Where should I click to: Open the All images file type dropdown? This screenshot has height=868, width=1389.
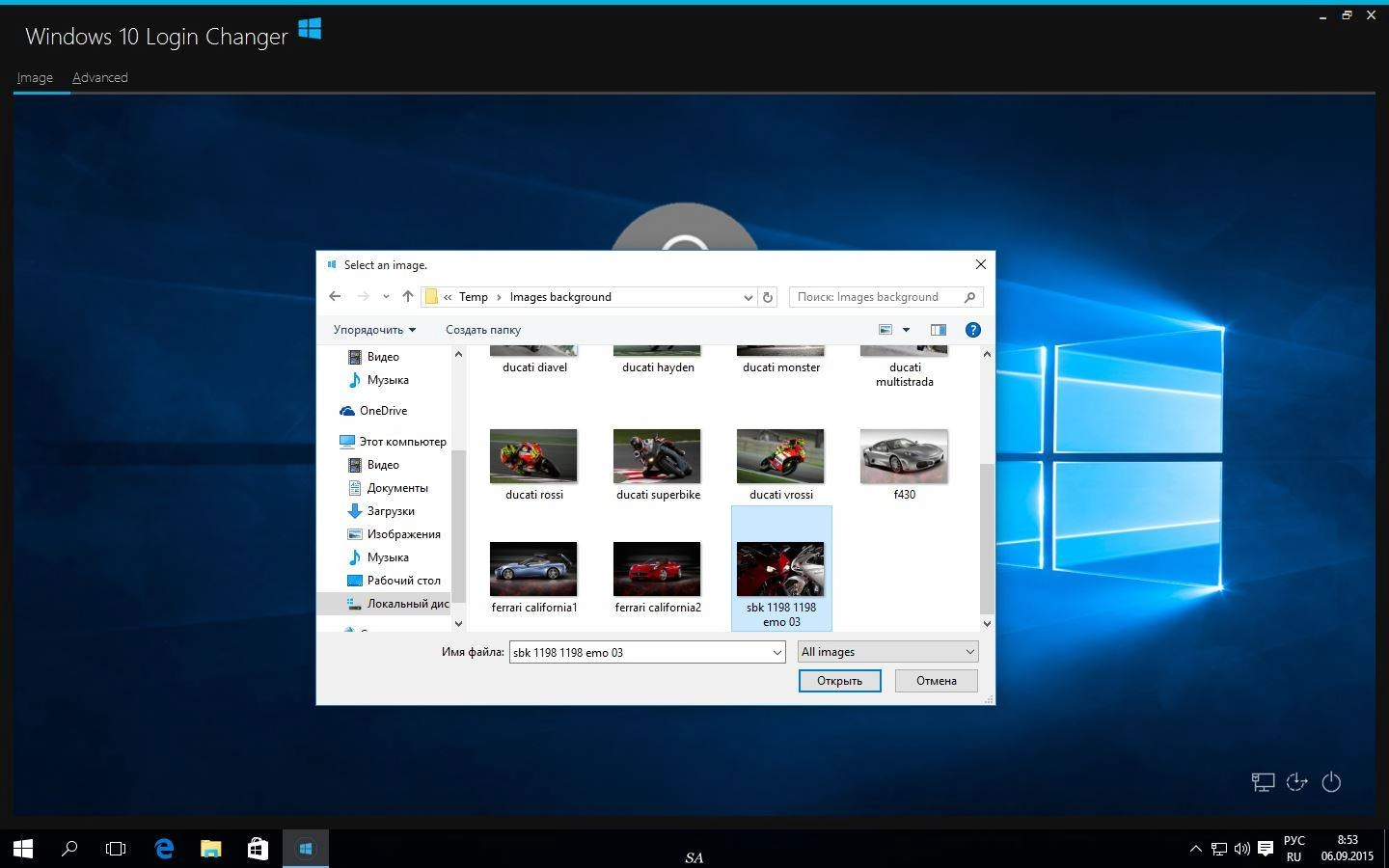[x=887, y=652]
